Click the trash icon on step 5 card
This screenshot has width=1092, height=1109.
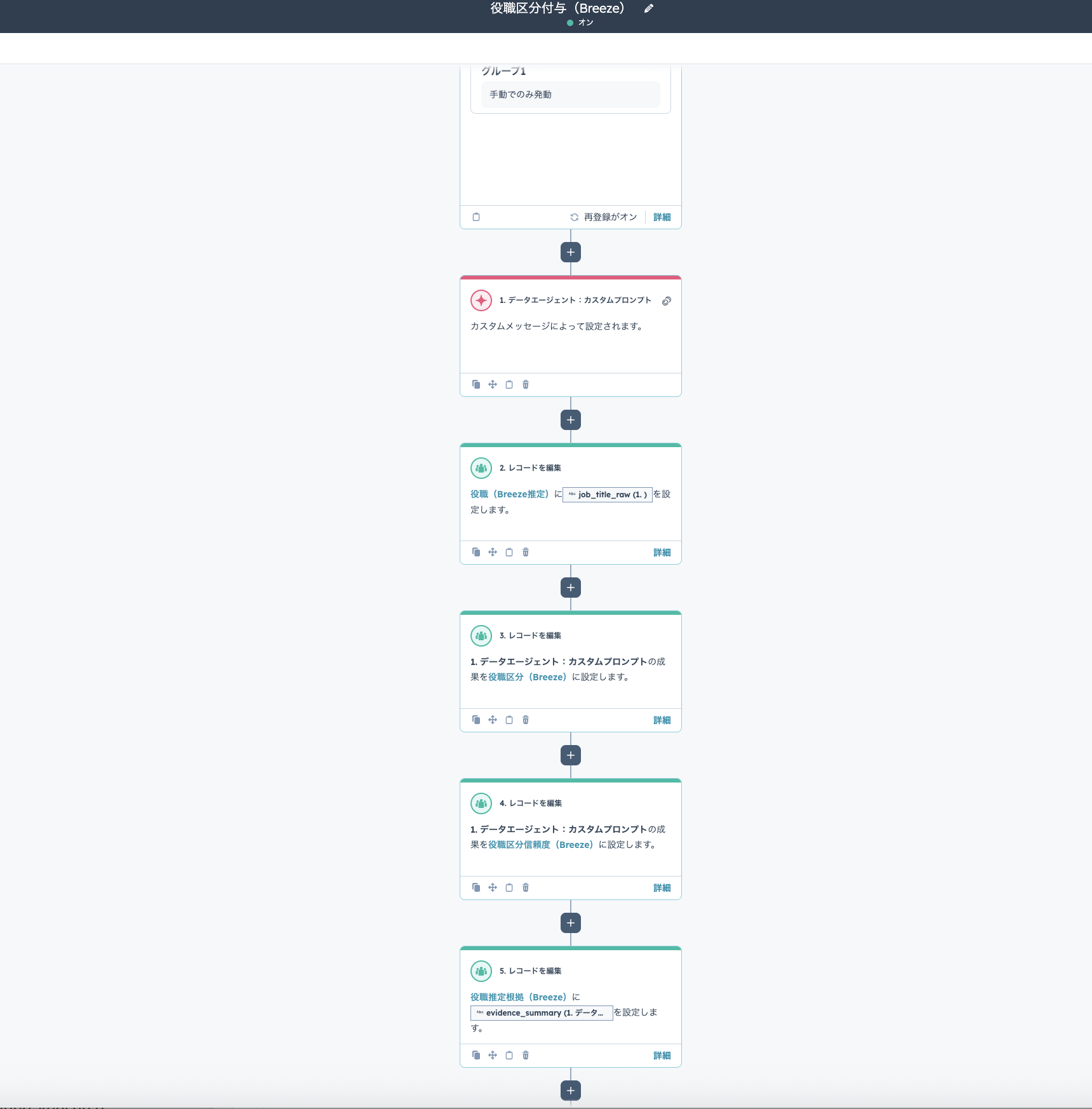pos(526,1055)
